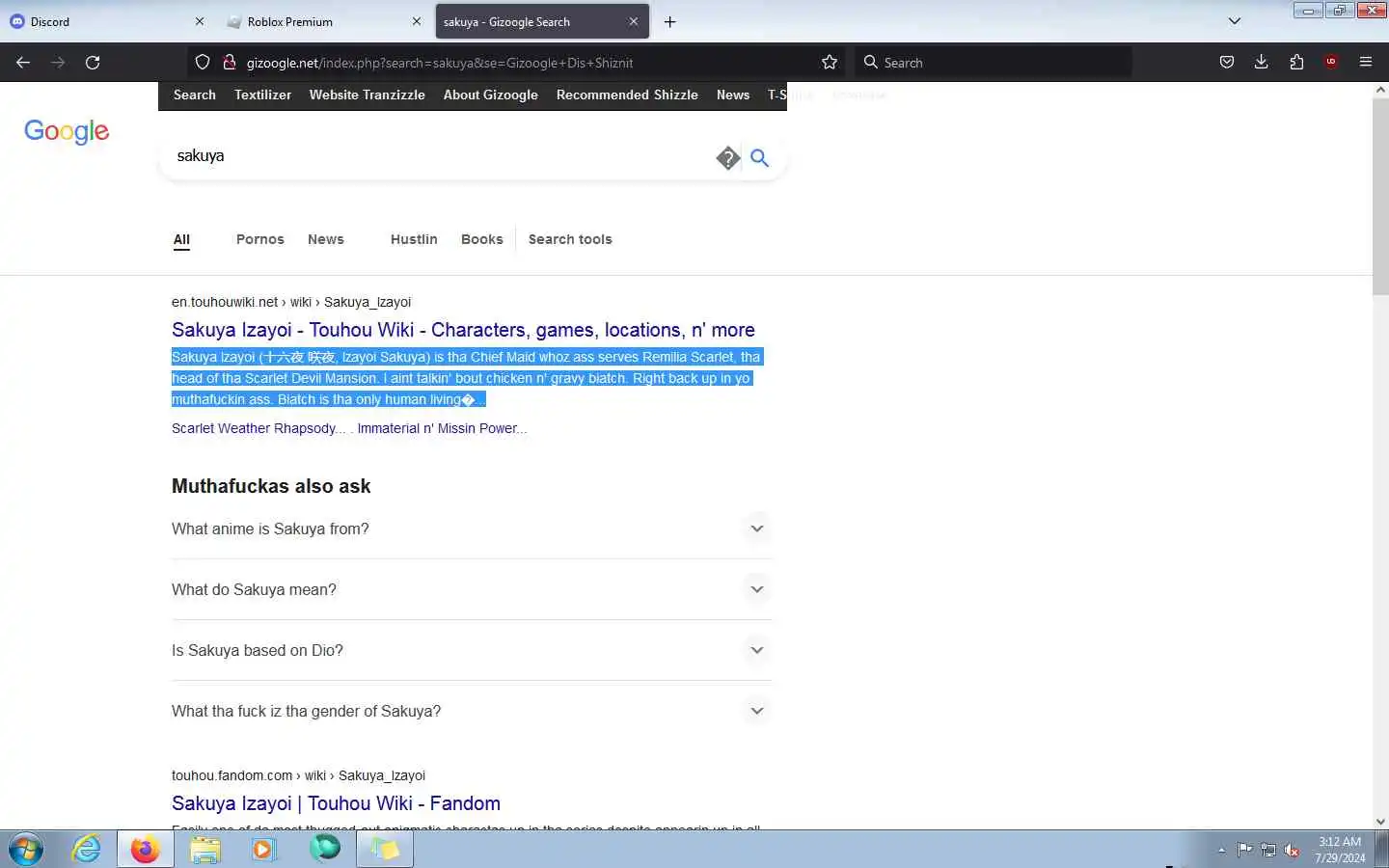Image resolution: width=1389 pixels, height=868 pixels.
Task: Open Website Tranzizzle menu item
Action: pos(367,95)
